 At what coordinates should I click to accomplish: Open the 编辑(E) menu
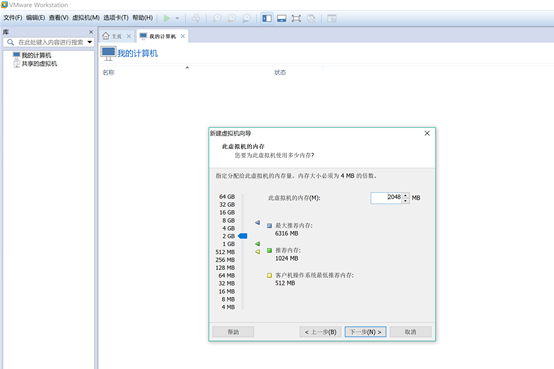tap(35, 18)
